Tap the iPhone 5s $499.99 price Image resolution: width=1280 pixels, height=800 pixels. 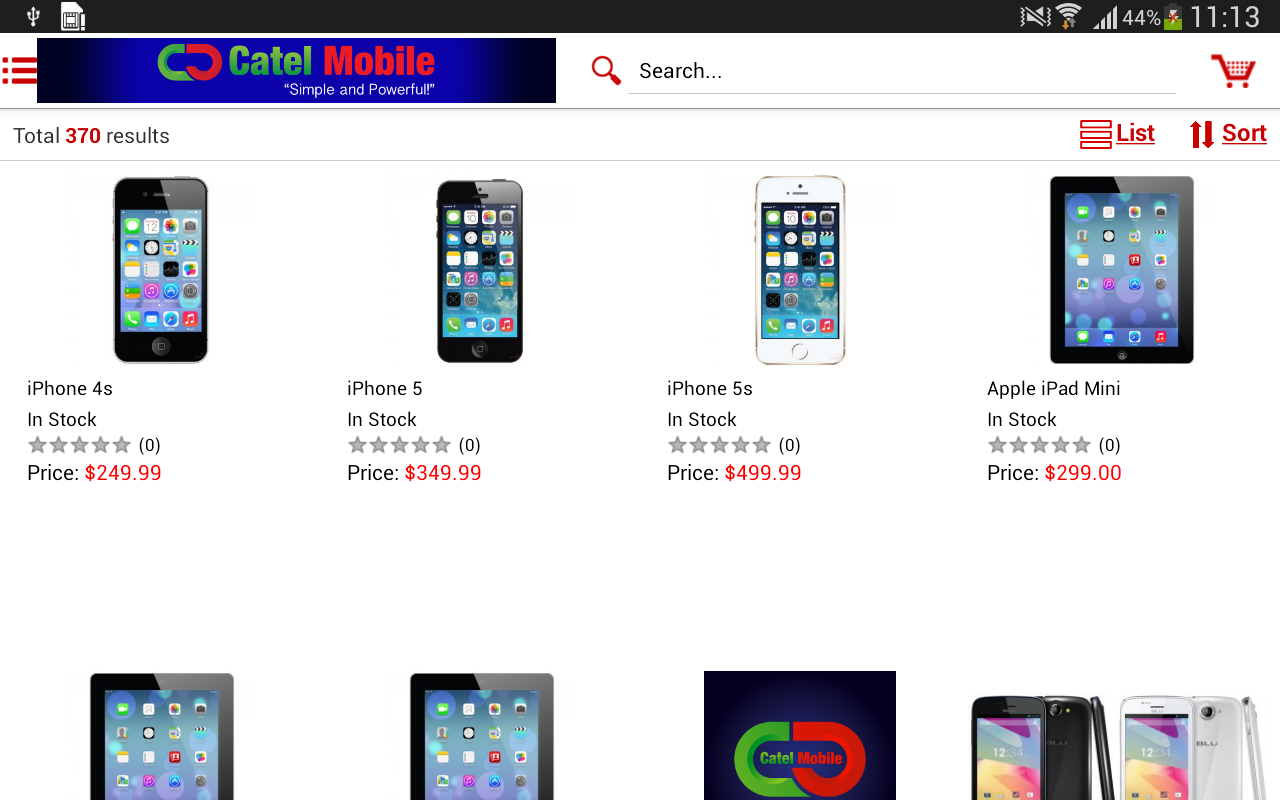[x=763, y=473]
